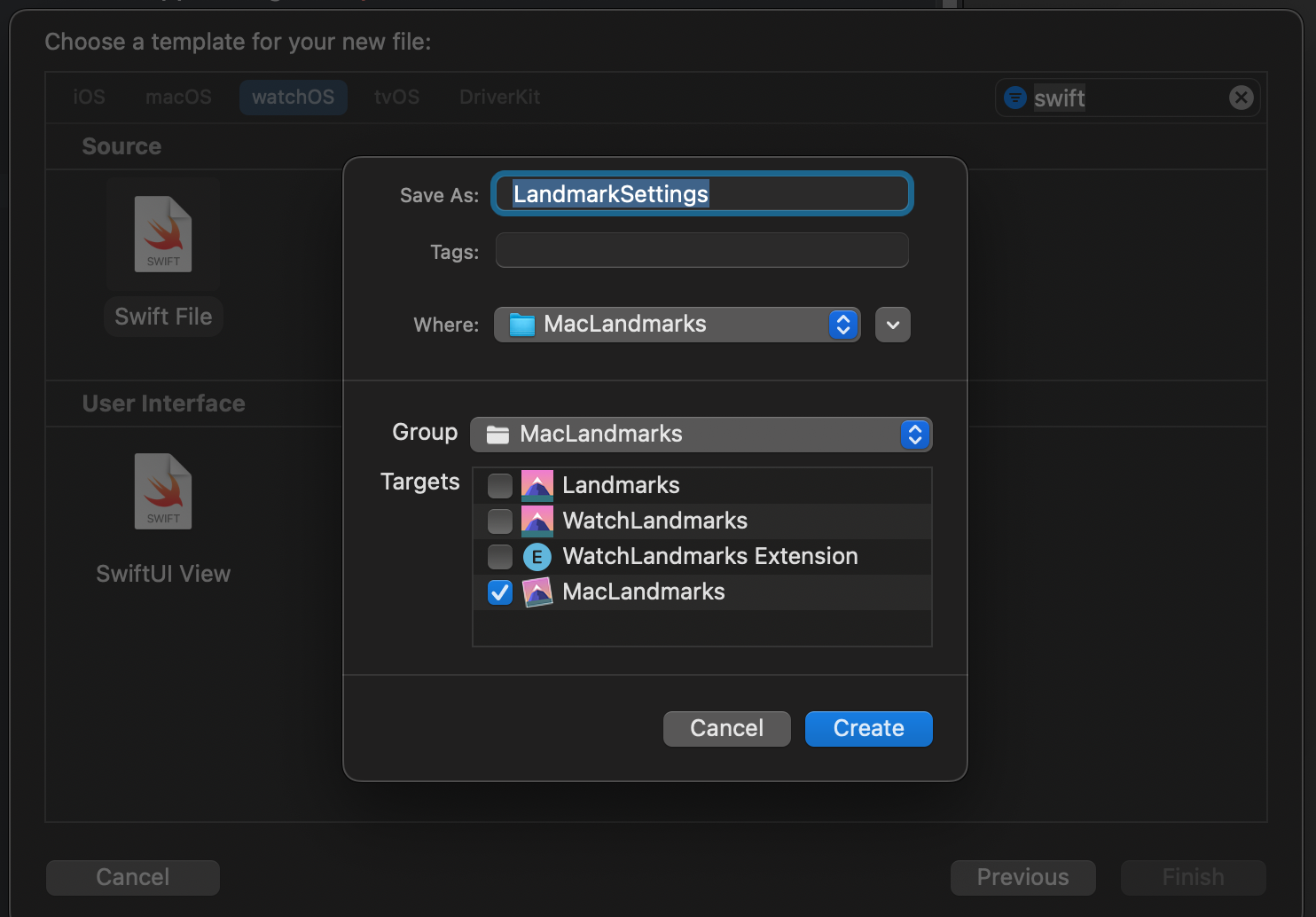1316x917 pixels.
Task: Open the Where location popup menu
Action: 678,325
